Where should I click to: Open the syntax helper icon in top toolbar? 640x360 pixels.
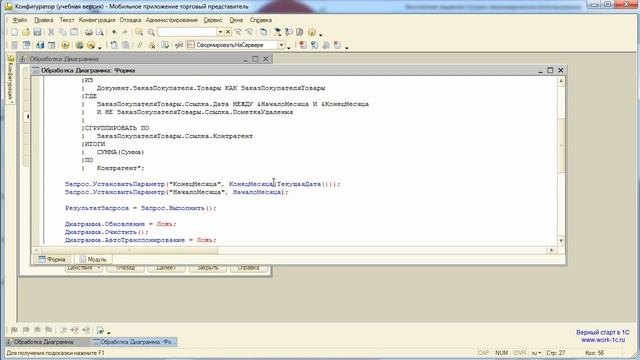click(x=278, y=32)
